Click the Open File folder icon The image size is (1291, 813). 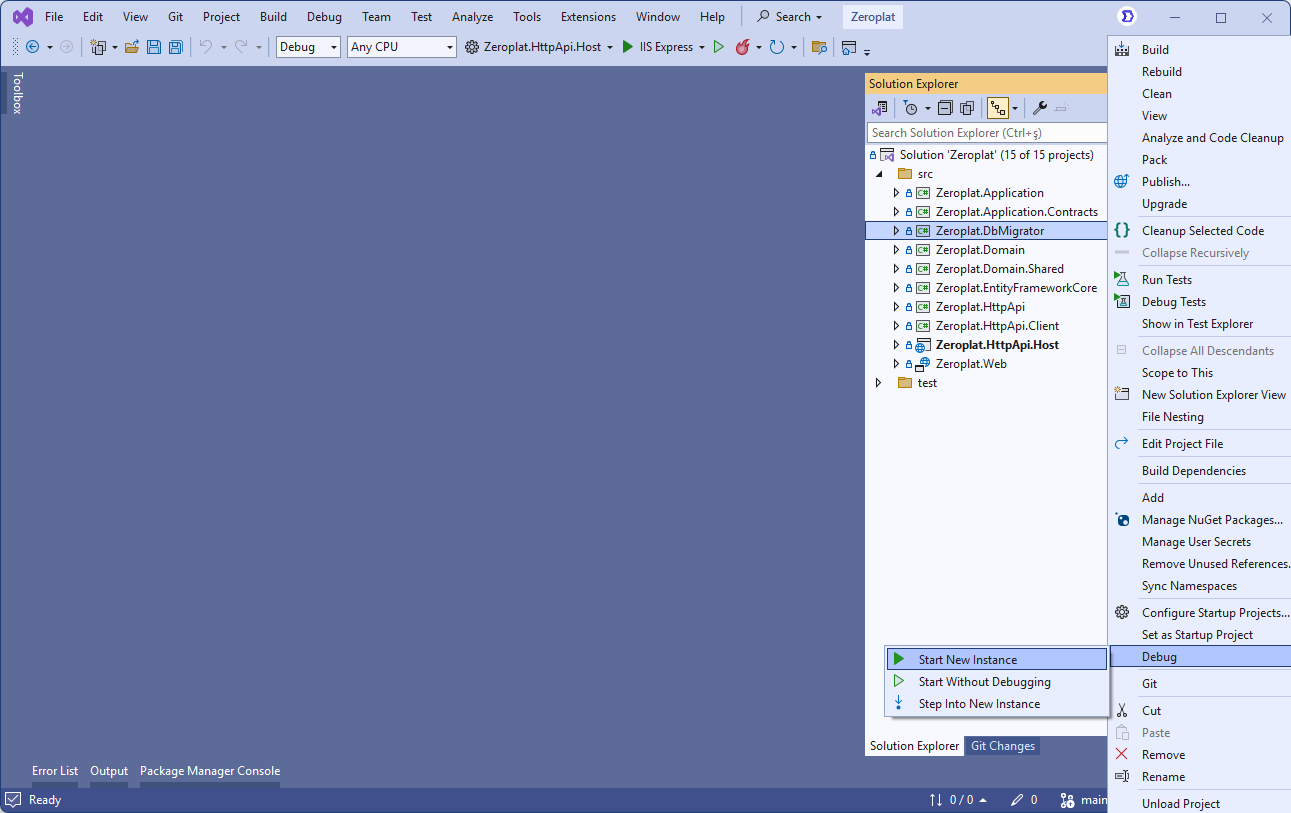click(131, 47)
